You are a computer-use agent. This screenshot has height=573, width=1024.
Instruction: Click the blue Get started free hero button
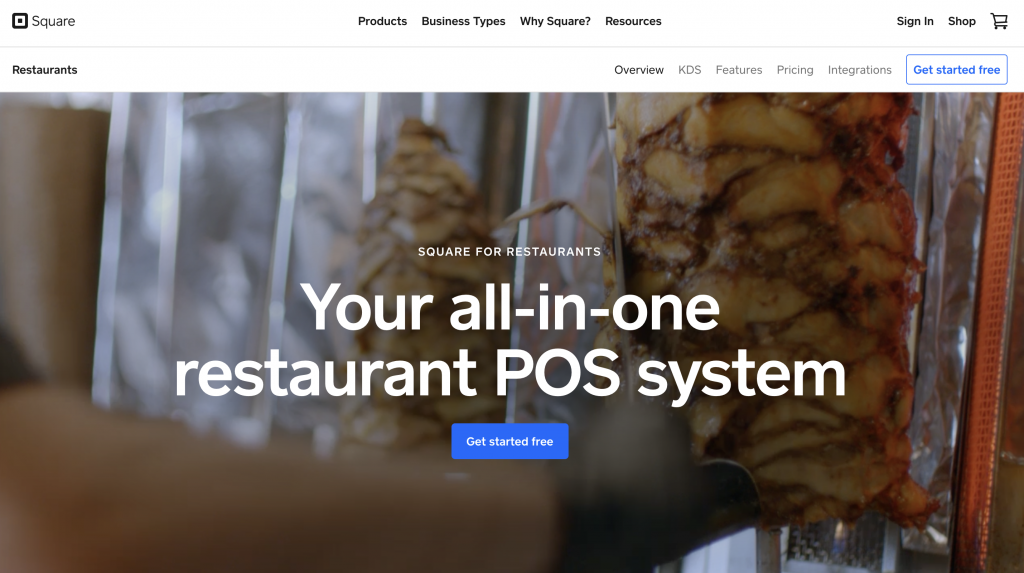click(x=510, y=441)
